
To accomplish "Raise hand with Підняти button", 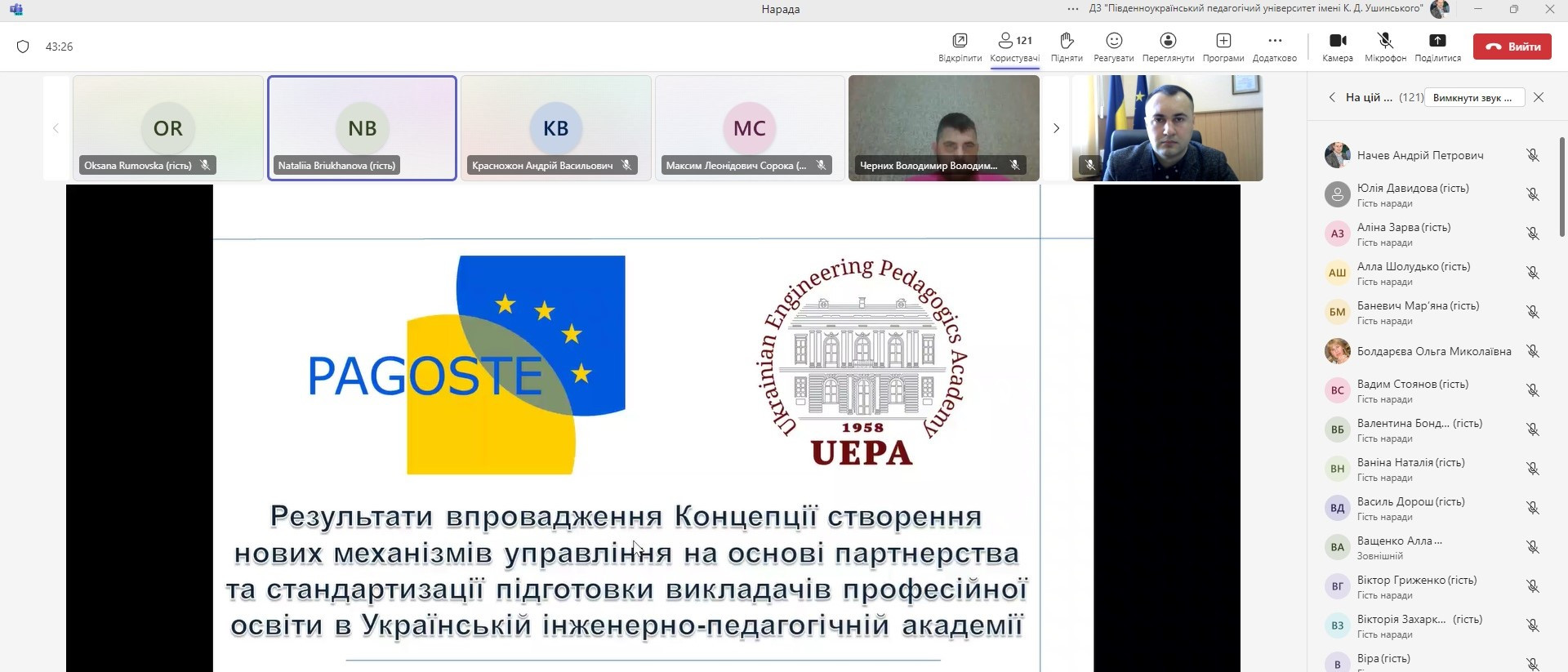I will (1067, 47).
